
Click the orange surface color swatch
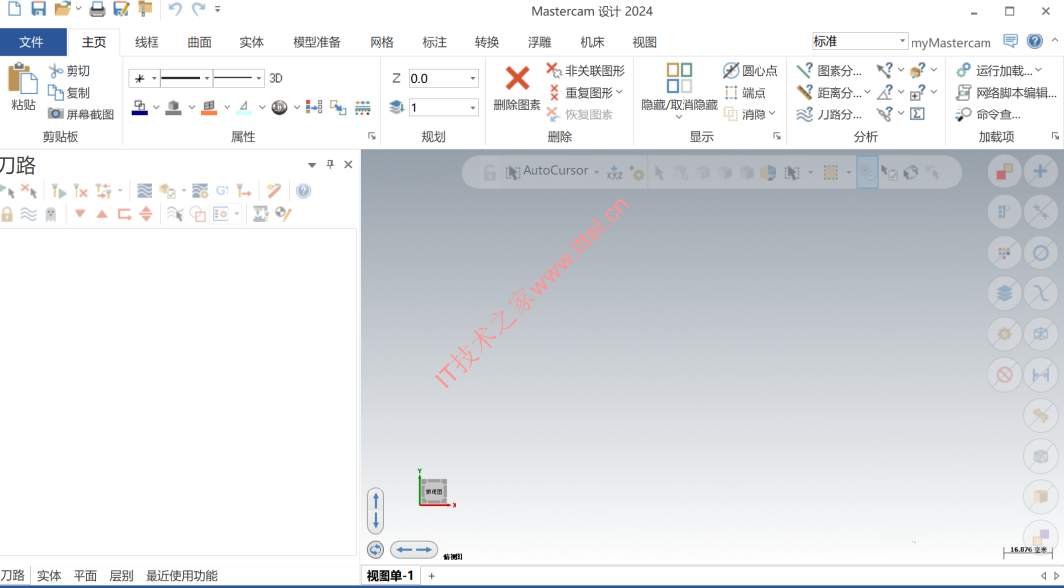point(209,107)
